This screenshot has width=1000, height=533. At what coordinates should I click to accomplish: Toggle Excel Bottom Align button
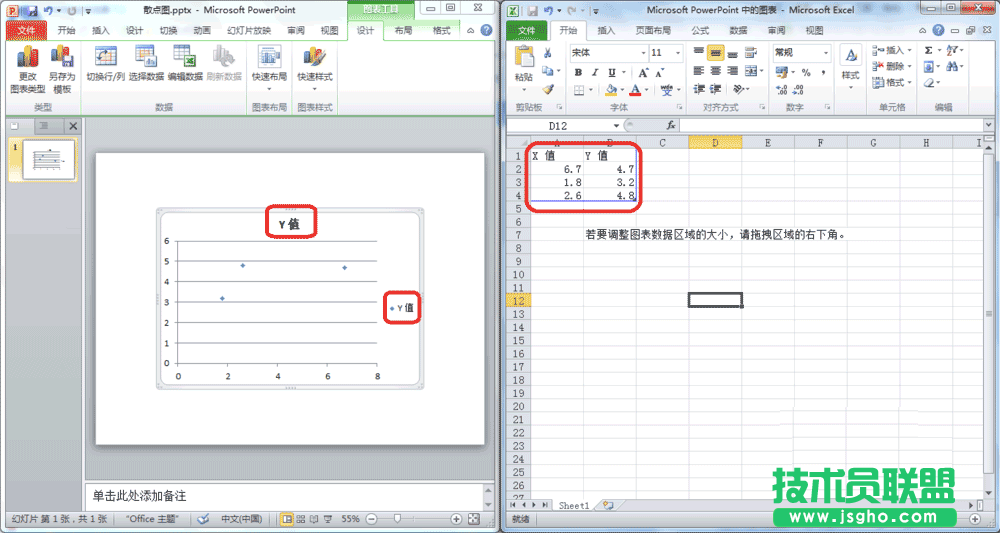[x=732, y=53]
